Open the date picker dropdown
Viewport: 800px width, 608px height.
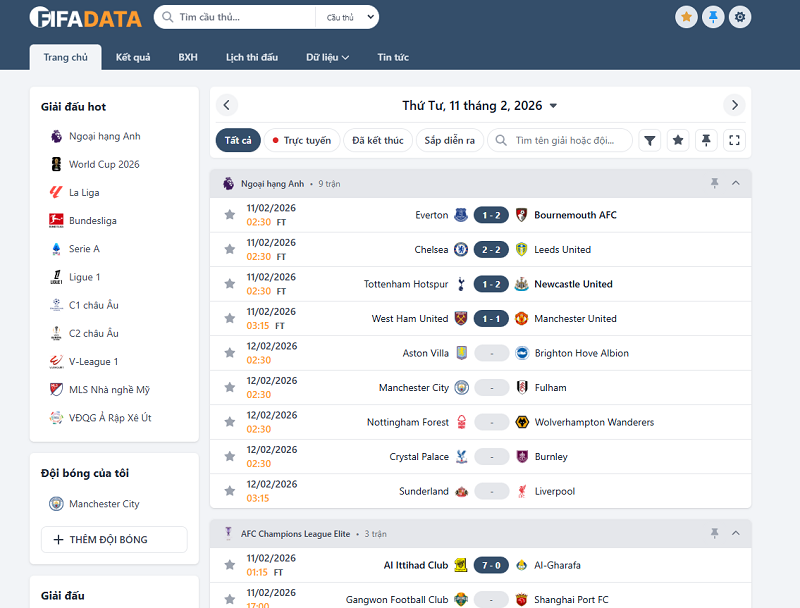pos(553,106)
